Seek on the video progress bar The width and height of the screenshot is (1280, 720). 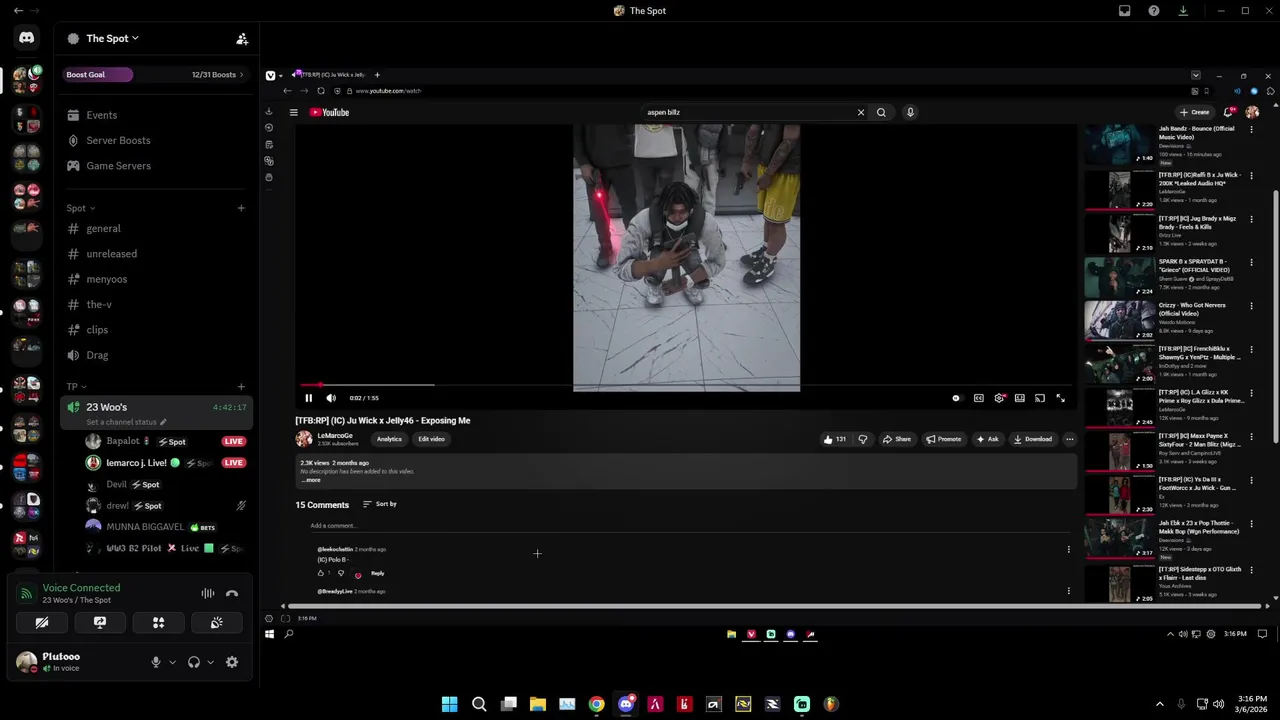(x=686, y=385)
